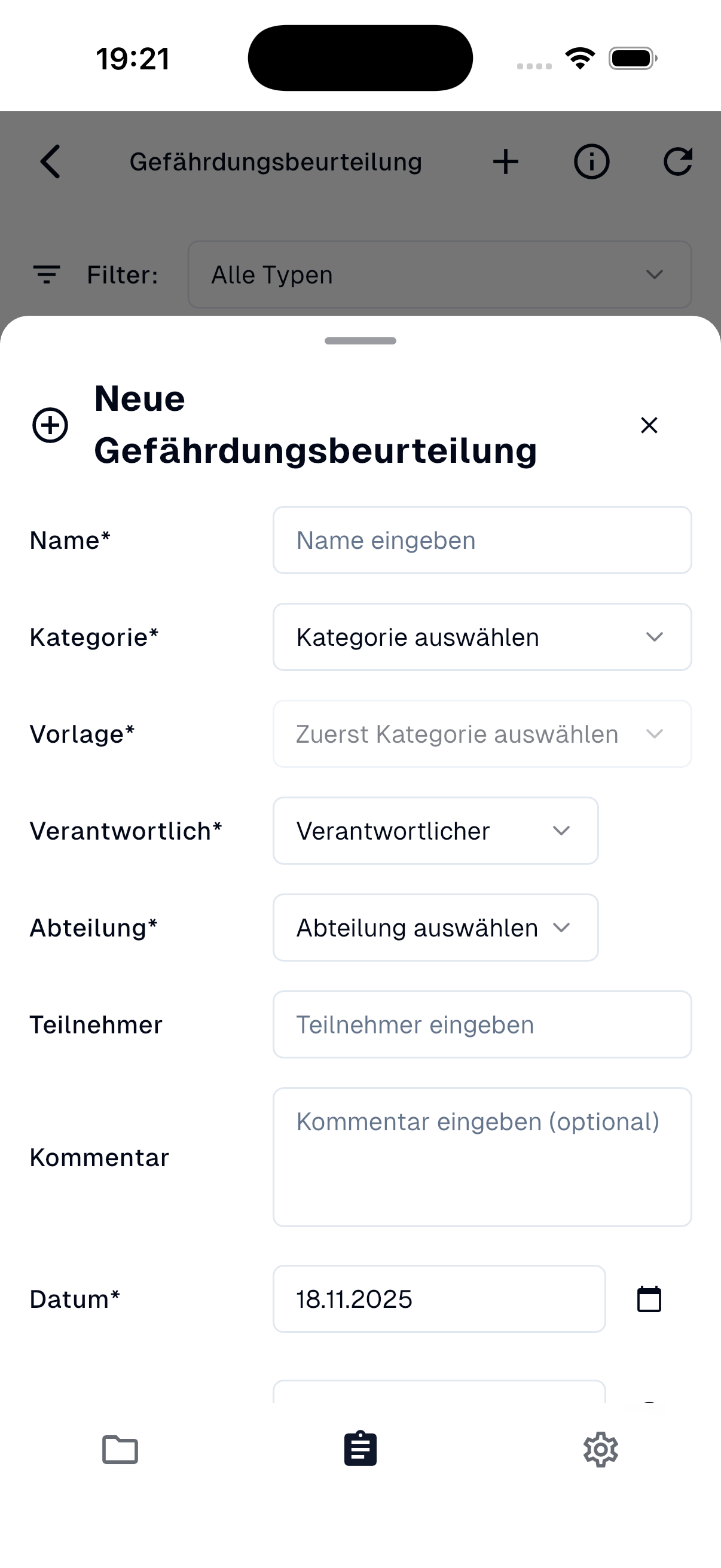Refresh the Gefährdungsbeurteilung list
The width and height of the screenshot is (721, 1568).
(x=679, y=161)
